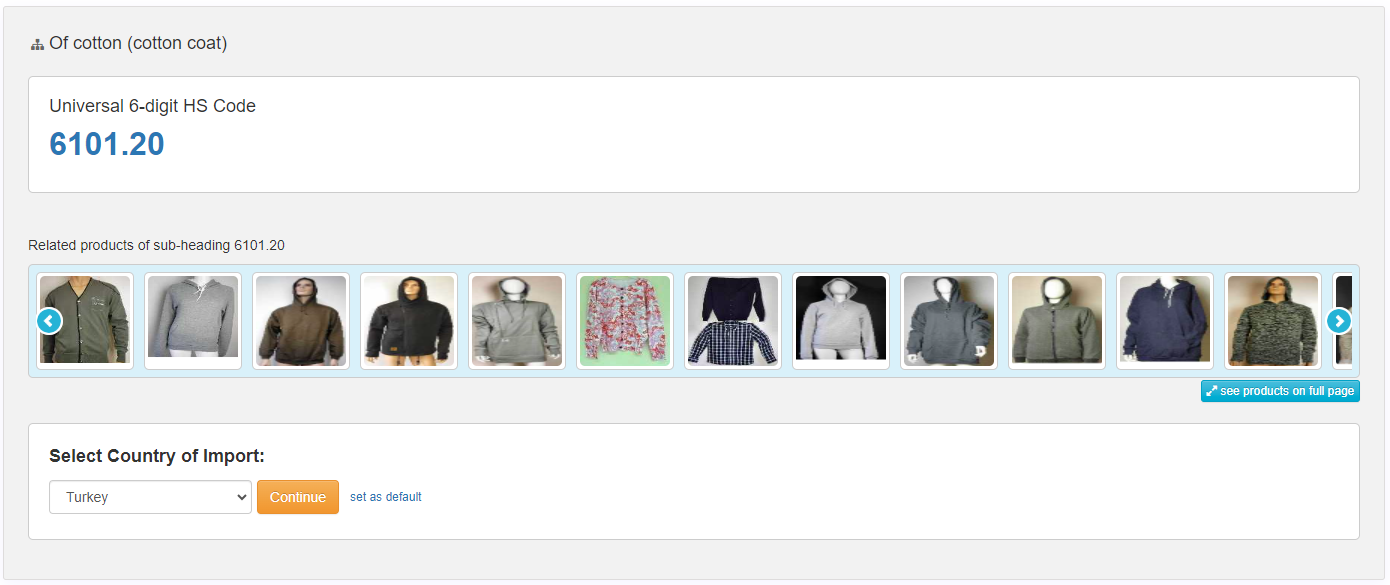
Task: Click hierarchy icon beside Of cotton heading
Action: coord(37,44)
